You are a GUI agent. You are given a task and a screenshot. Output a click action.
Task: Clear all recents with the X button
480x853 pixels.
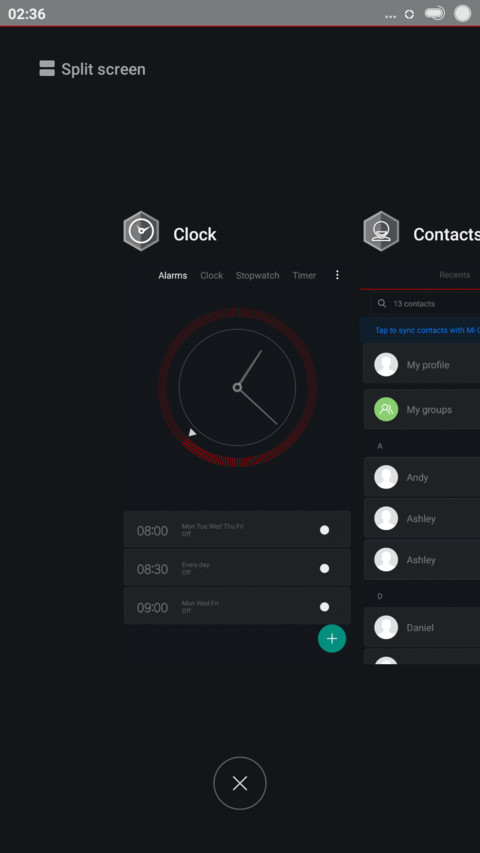tap(240, 783)
